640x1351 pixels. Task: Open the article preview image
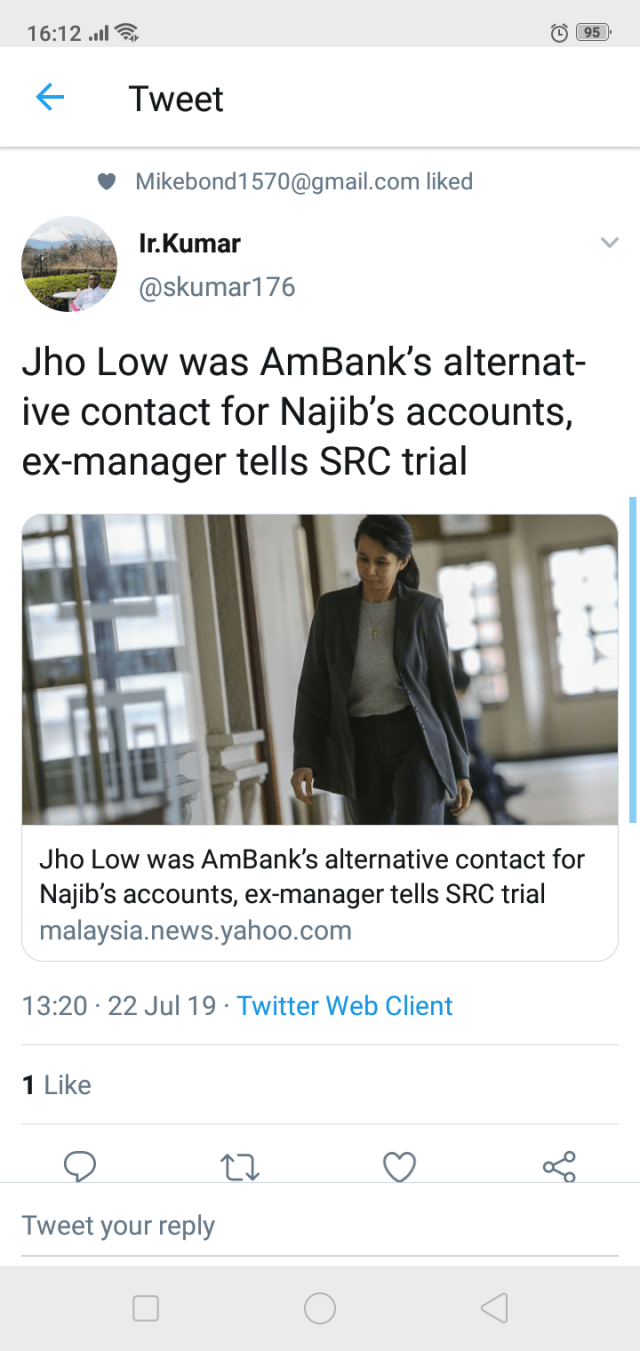pos(320,669)
